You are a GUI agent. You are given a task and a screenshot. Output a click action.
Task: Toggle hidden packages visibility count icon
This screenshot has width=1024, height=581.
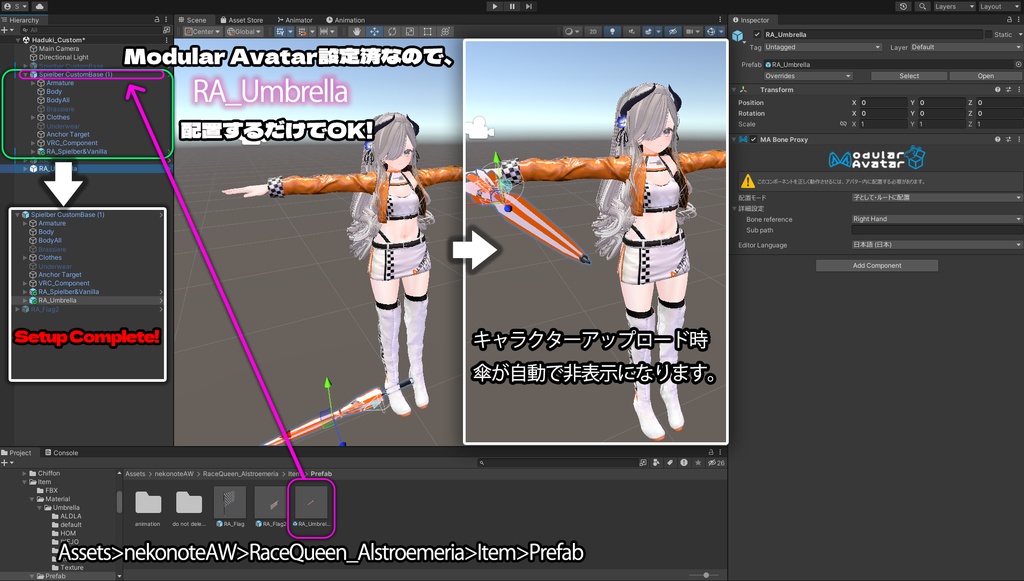716,463
